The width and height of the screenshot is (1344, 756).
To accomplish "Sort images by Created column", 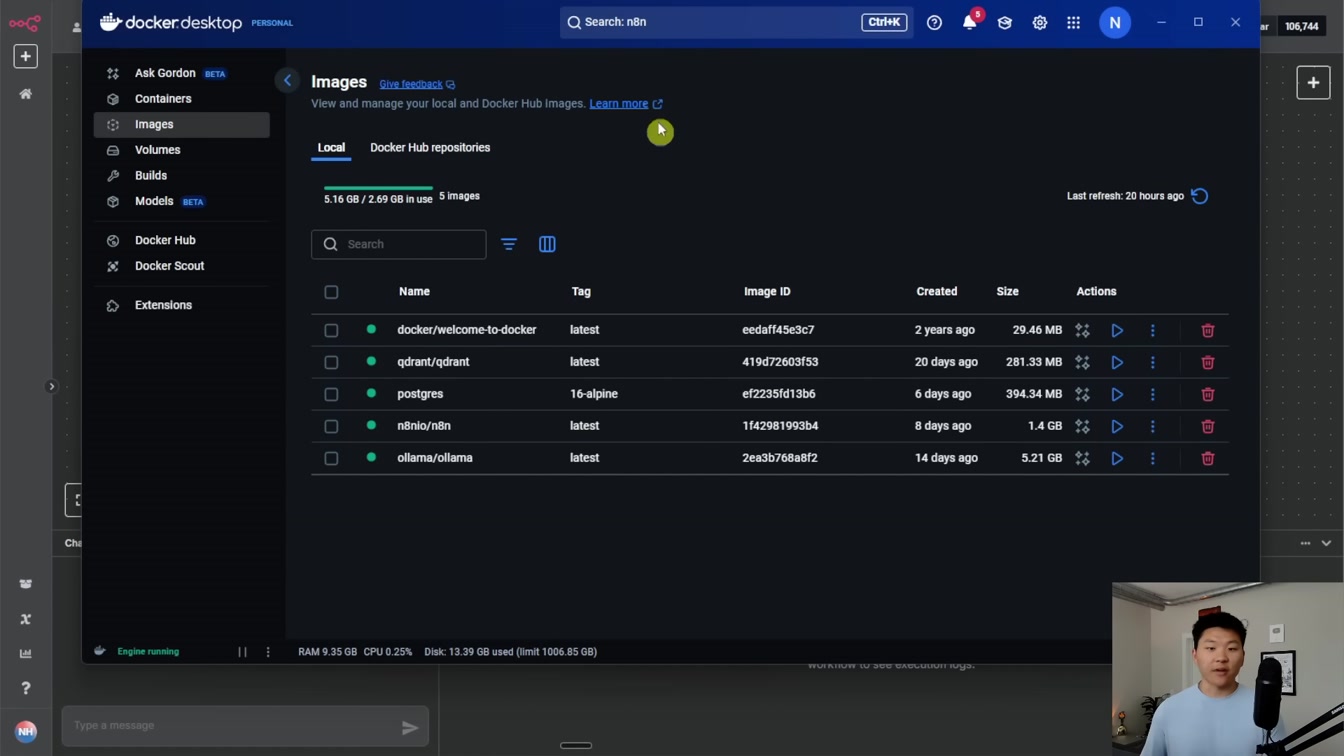I will tap(937, 292).
